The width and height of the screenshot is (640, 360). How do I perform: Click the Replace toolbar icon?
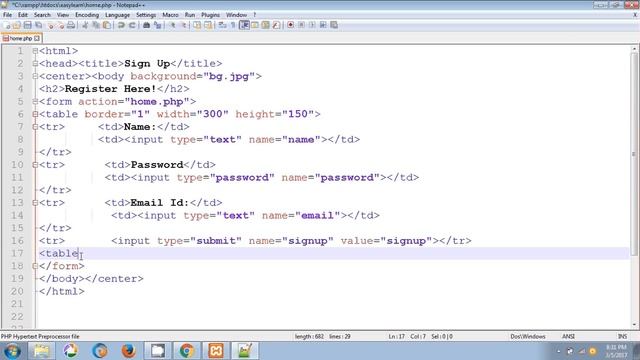pos(157,25)
